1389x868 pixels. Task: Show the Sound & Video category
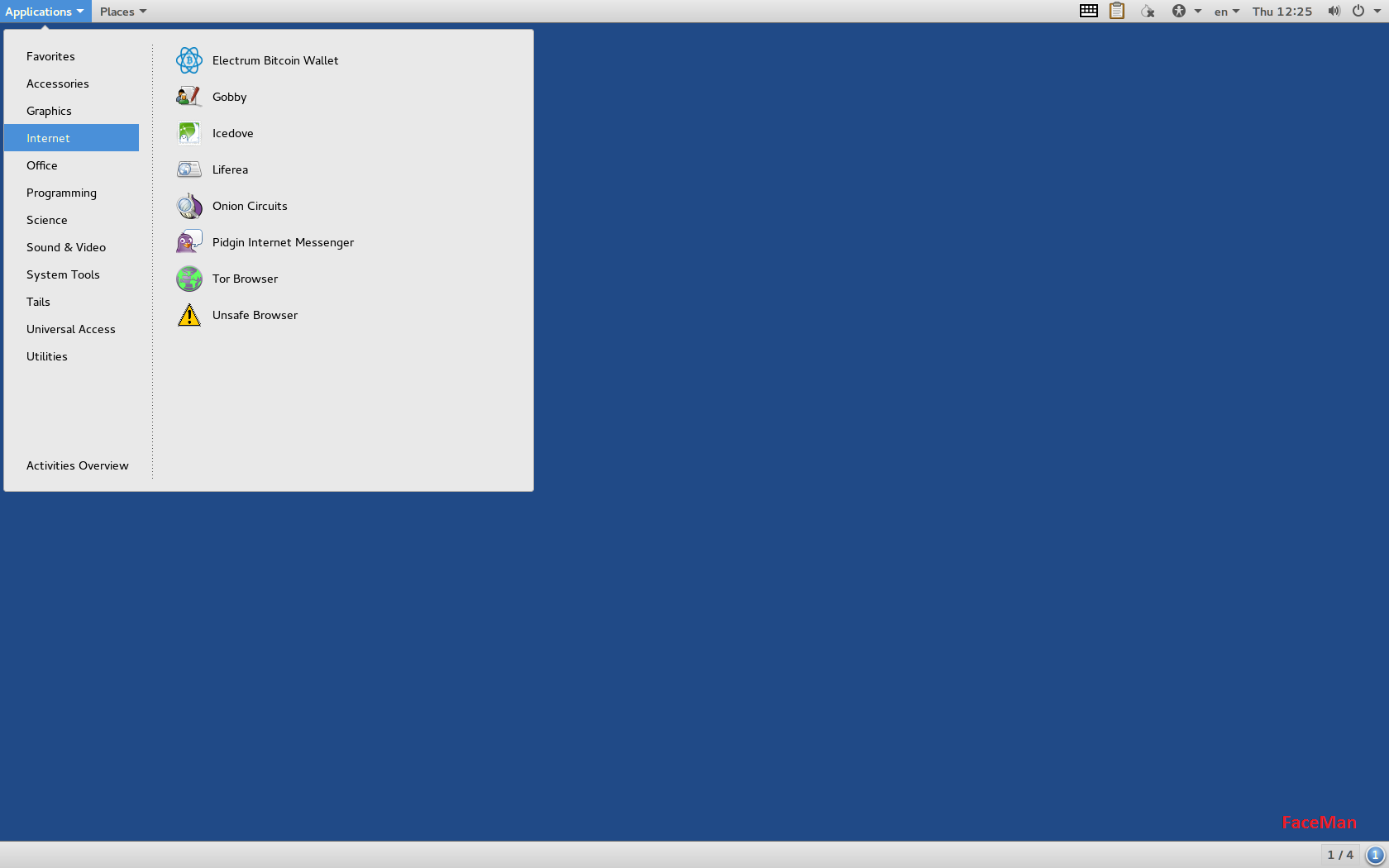pyautogui.click(x=71, y=247)
